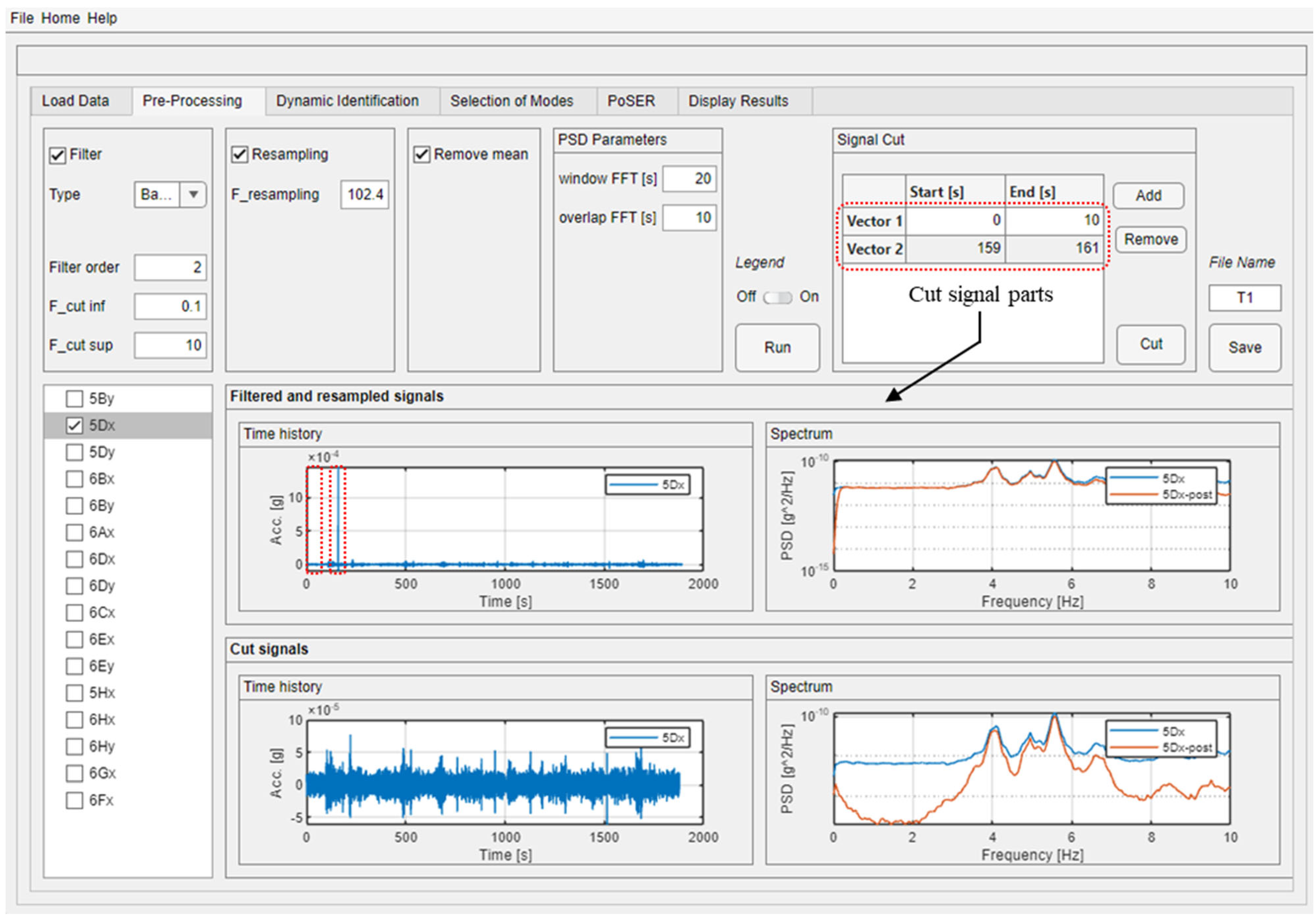Open the Help menu

[102, 18]
